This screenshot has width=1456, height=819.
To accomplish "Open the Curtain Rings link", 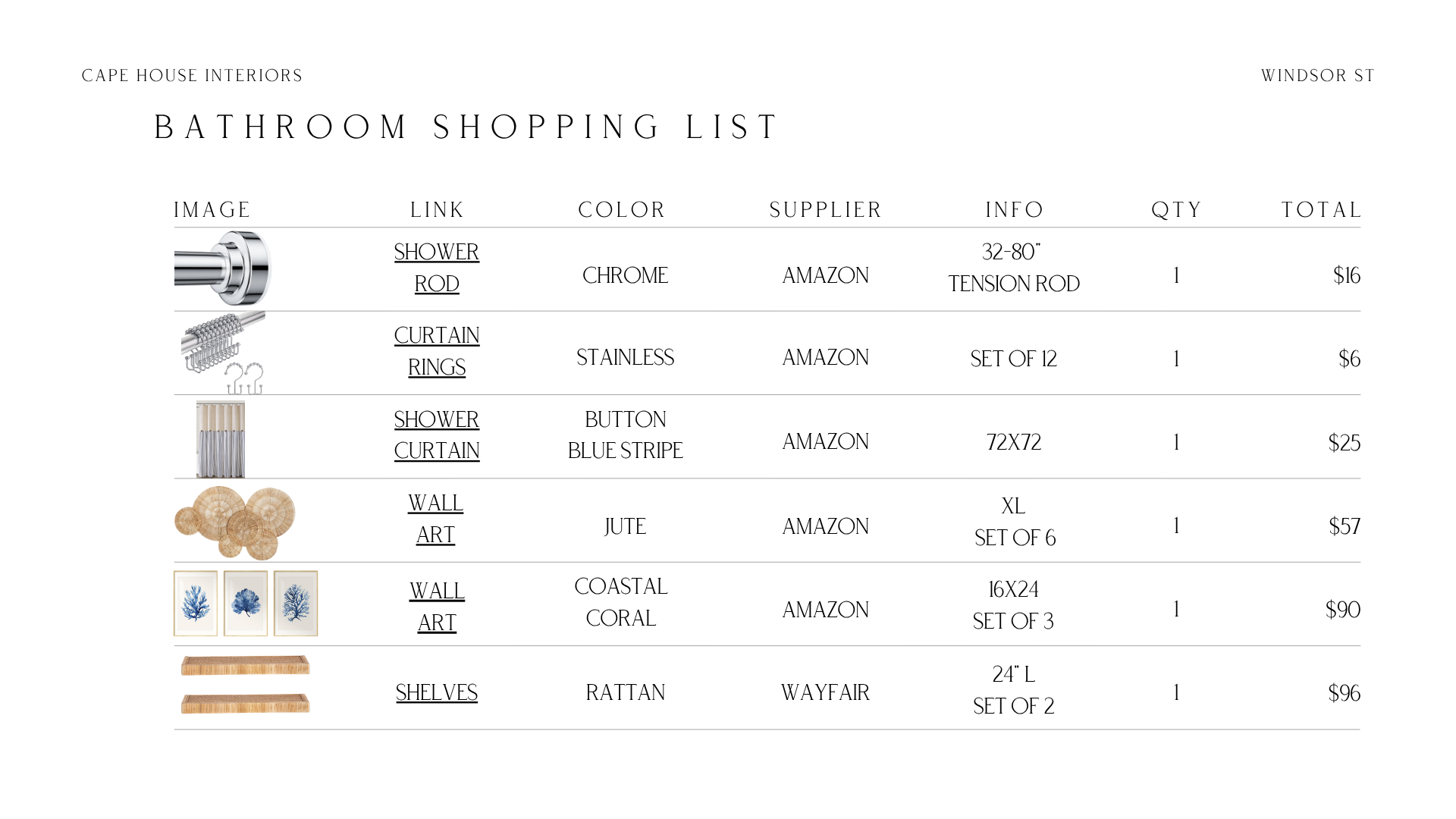I will 437,351.
